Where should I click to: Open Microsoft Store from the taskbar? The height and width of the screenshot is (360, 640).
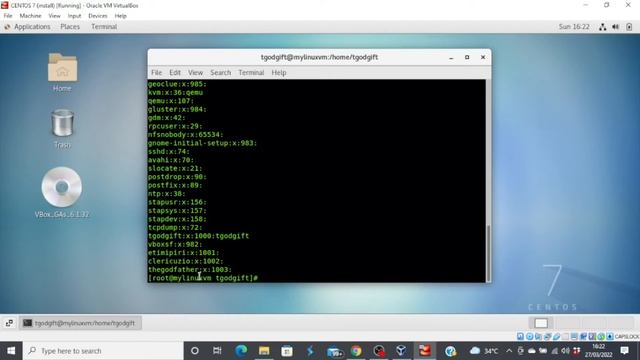pos(287,351)
